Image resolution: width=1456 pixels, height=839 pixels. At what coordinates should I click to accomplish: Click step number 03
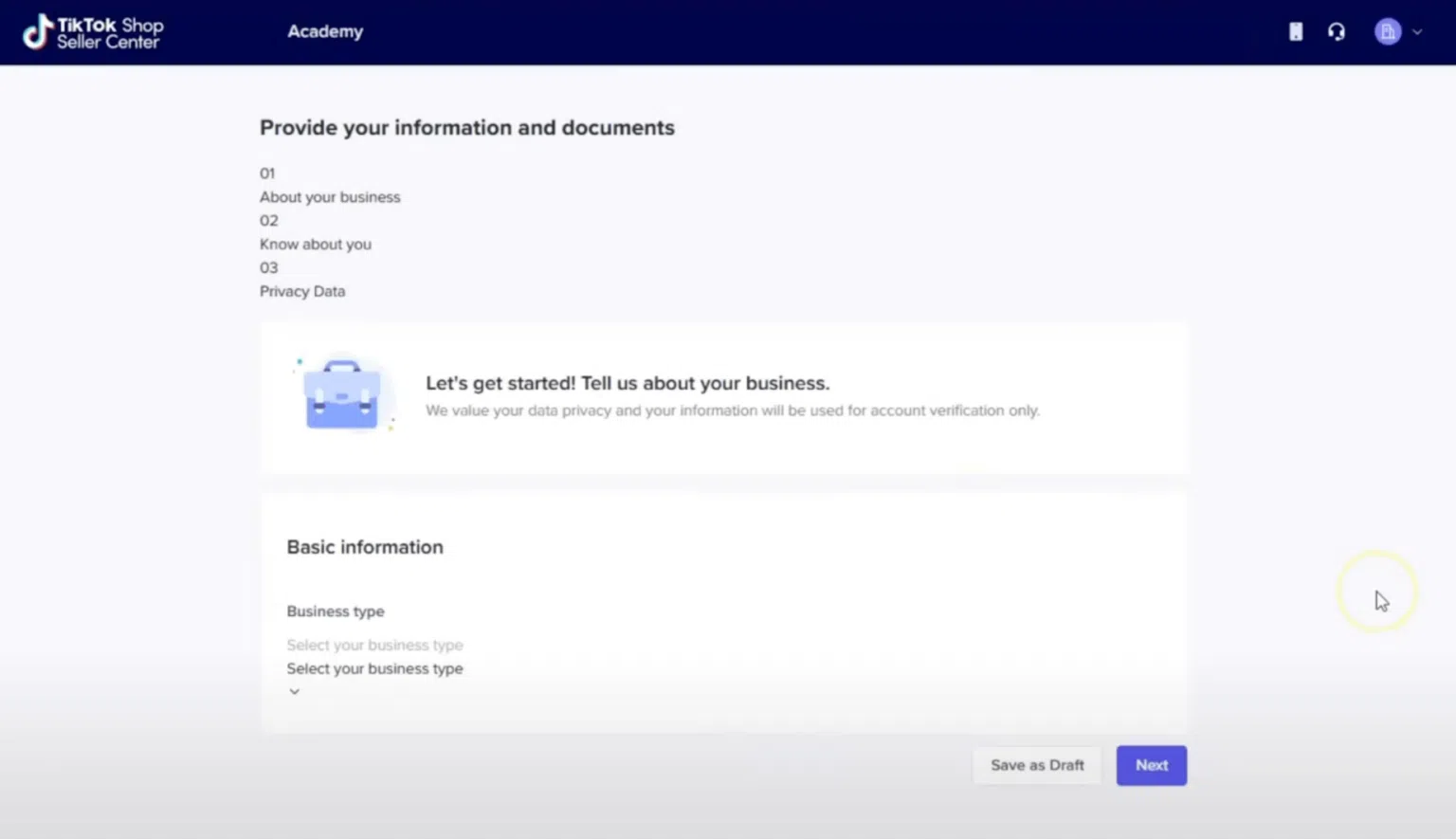tap(269, 267)
